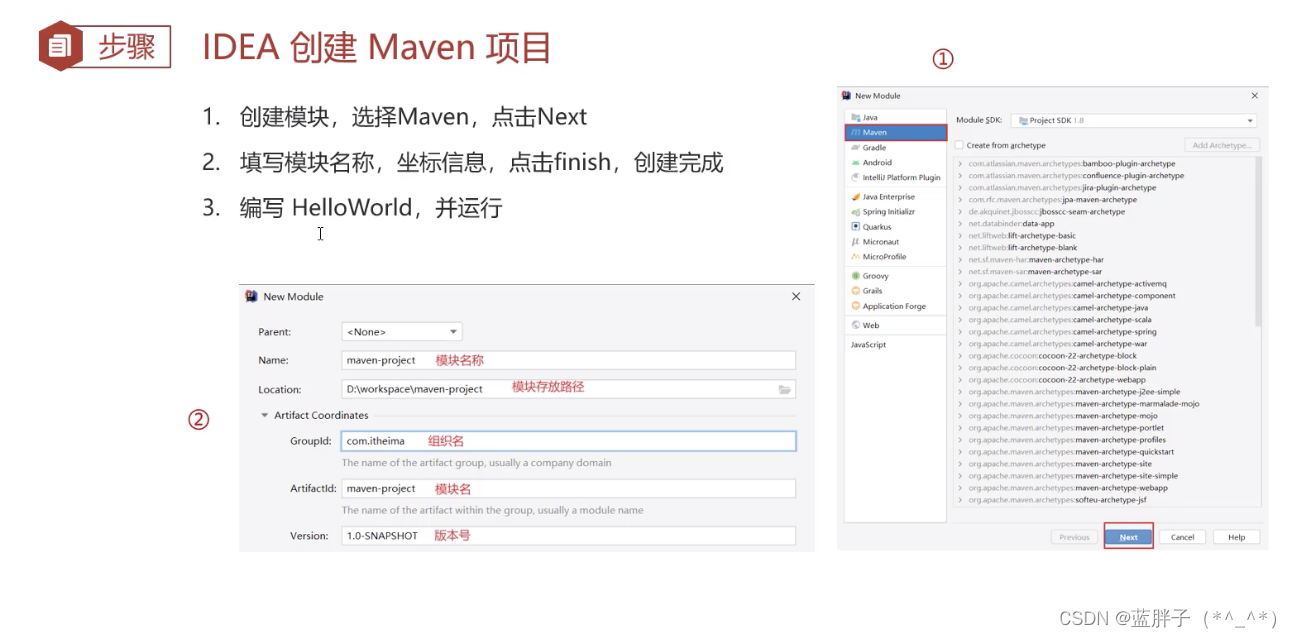Select the camel-archetype-java row
Image resolution: width=1292 pixels, height=638 pixels.
(x=1105, y=308)
